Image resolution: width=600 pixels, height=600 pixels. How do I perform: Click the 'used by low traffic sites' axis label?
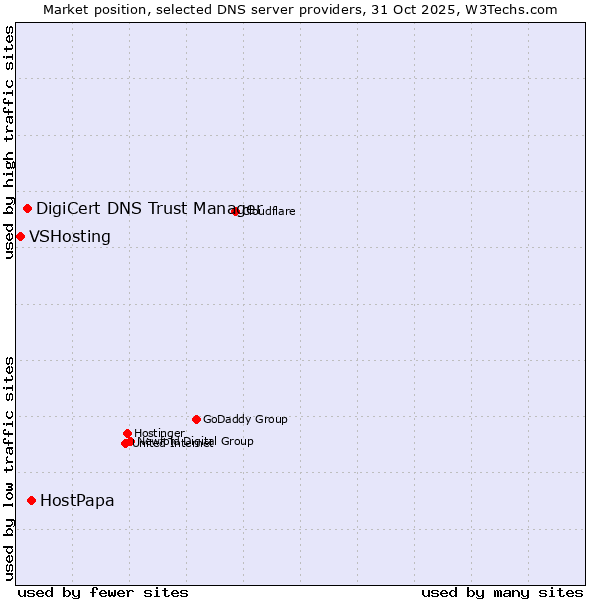[9, 467]
